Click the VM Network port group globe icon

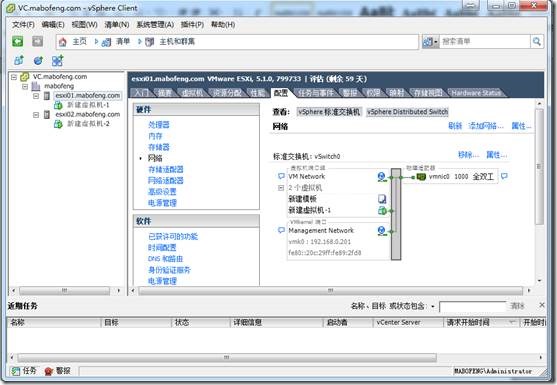pos(382,177)
